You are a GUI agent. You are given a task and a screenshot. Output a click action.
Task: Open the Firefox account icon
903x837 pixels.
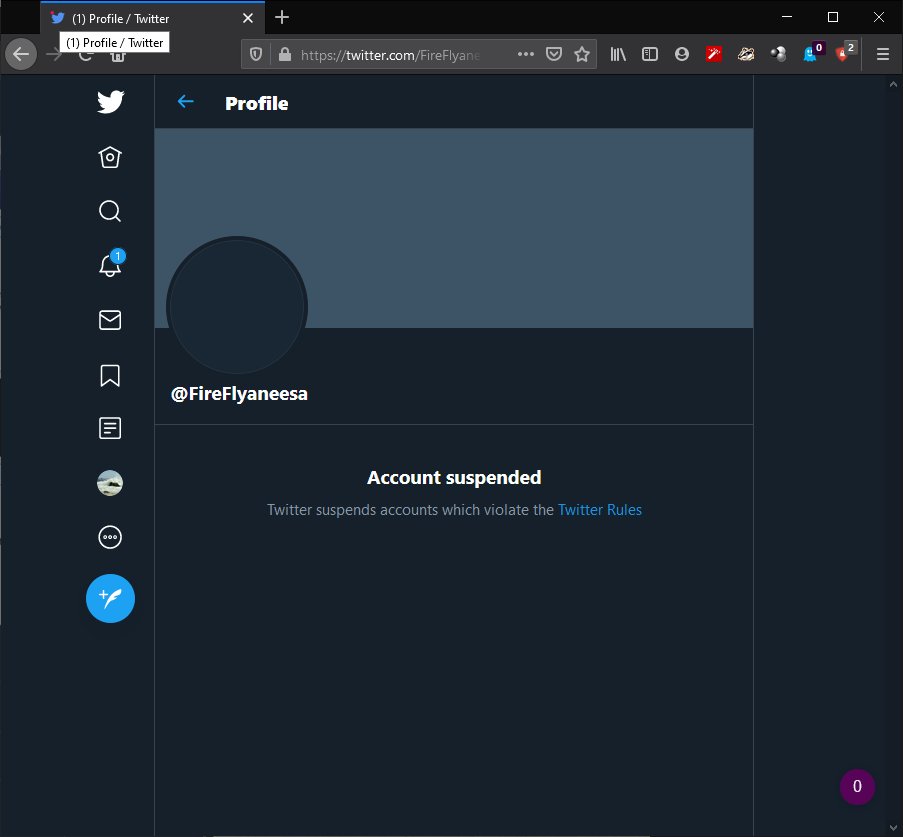682,54
